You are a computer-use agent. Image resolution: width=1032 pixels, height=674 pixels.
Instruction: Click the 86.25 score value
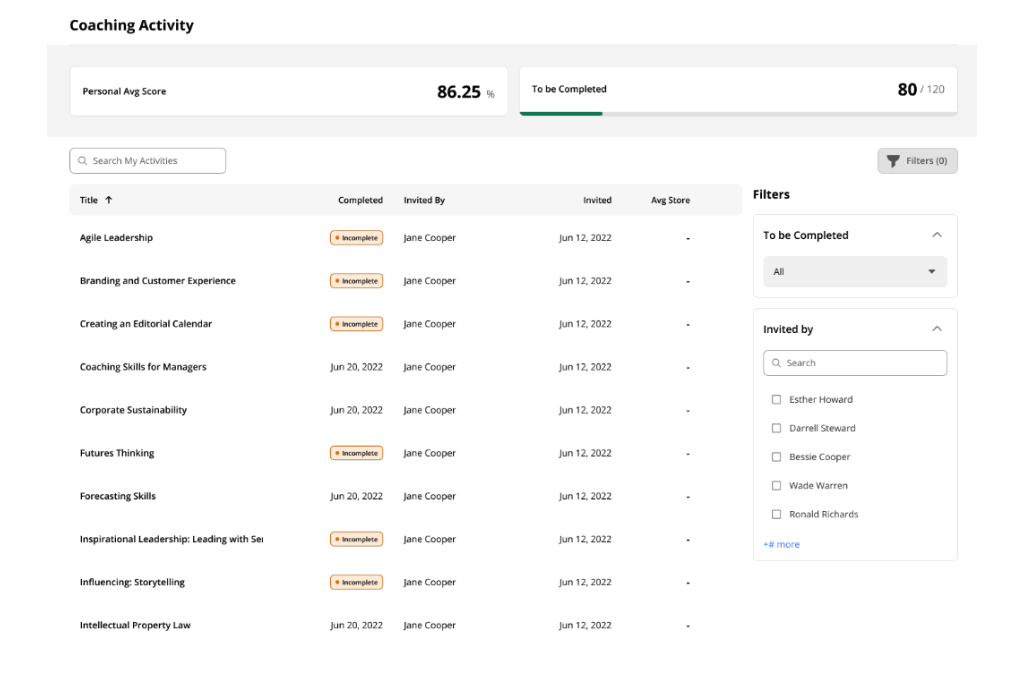(459, 92)
